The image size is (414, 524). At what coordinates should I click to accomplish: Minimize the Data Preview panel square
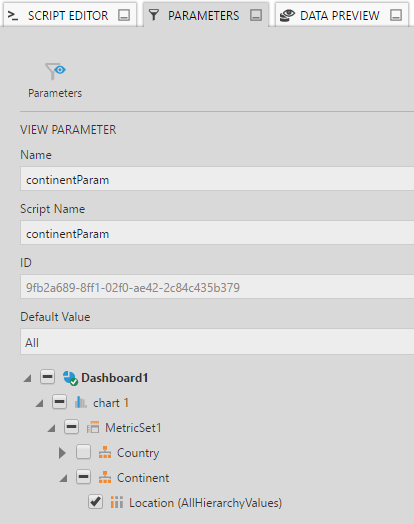pos(396,15)
